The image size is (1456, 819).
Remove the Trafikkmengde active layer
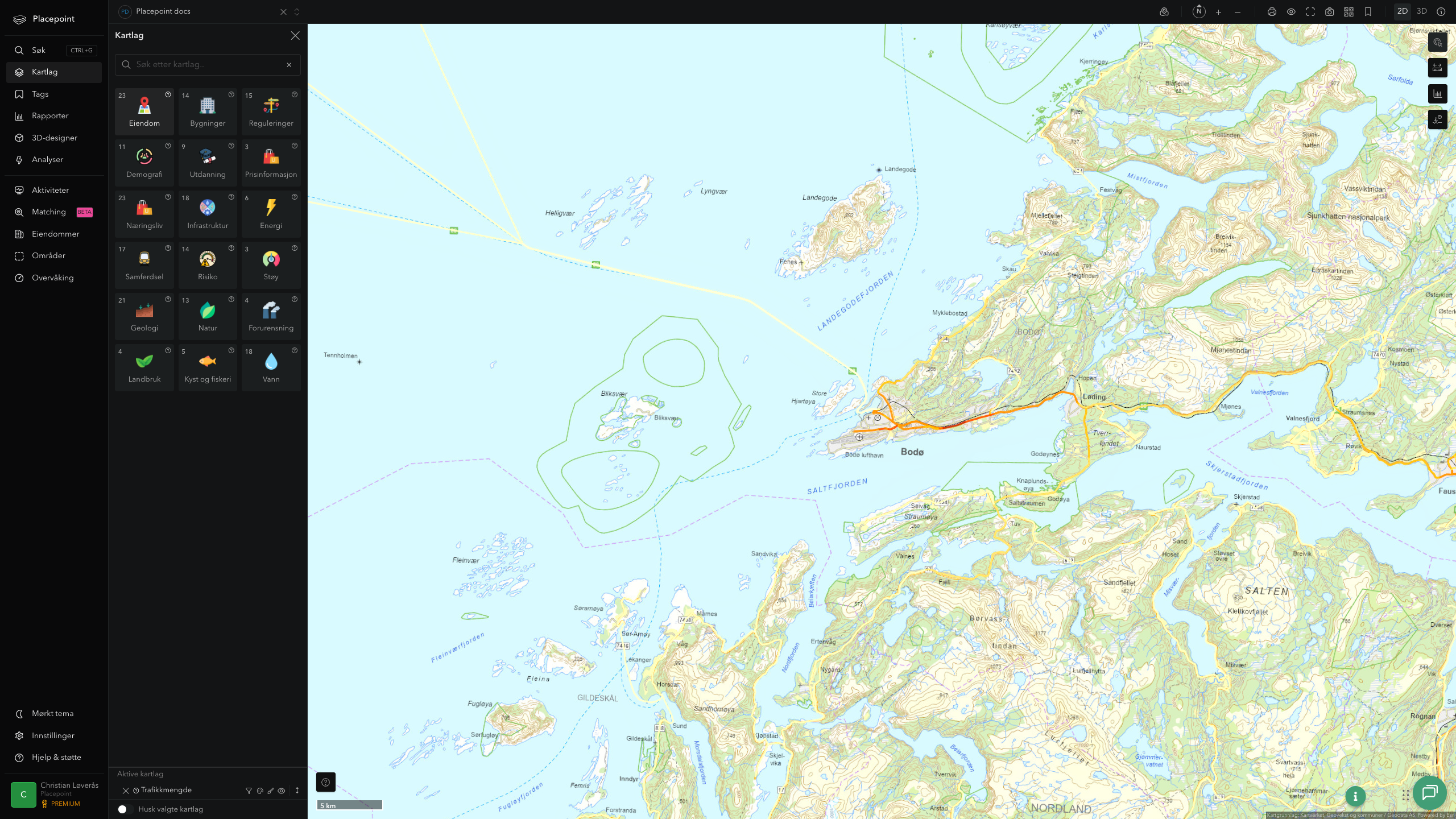126,791
